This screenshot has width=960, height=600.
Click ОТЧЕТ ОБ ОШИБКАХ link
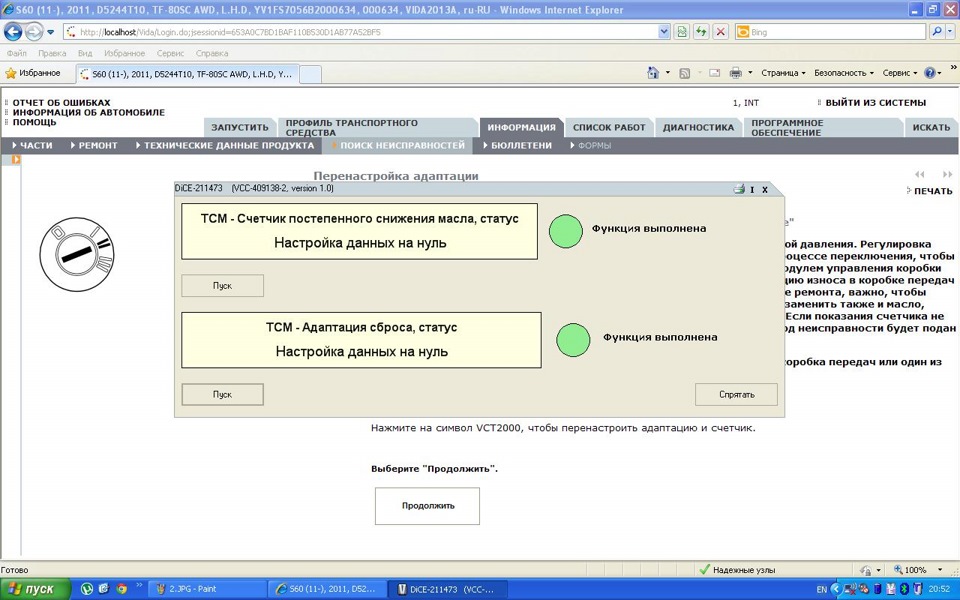point(61,103)
